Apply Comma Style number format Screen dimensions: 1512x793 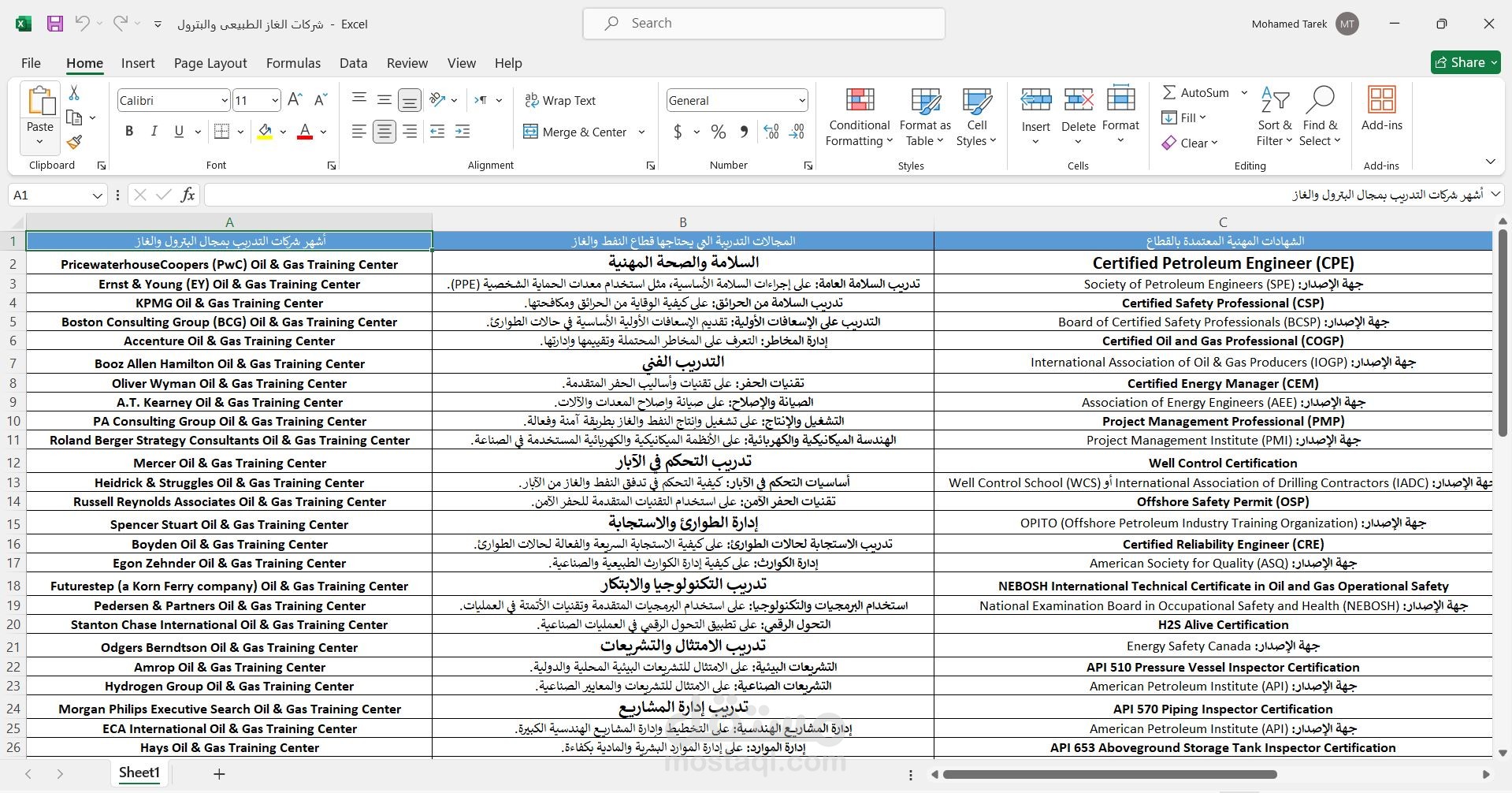pyautogui.click(x=744, y=132)
